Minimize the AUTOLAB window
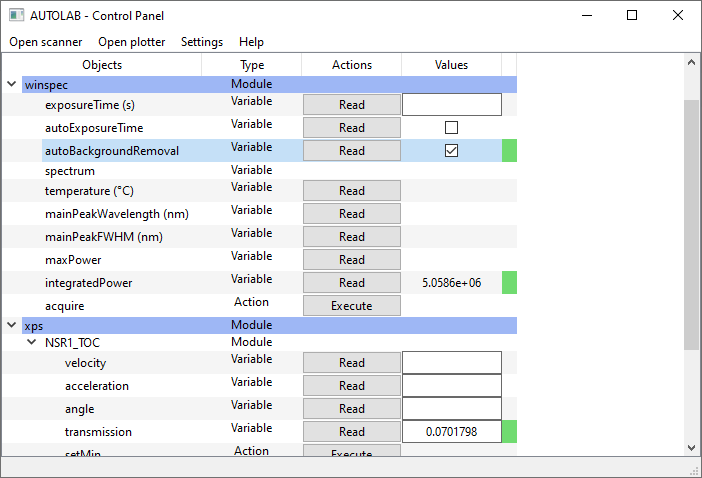702x478 pixels. pyautogui.click(x=587, y=15)
